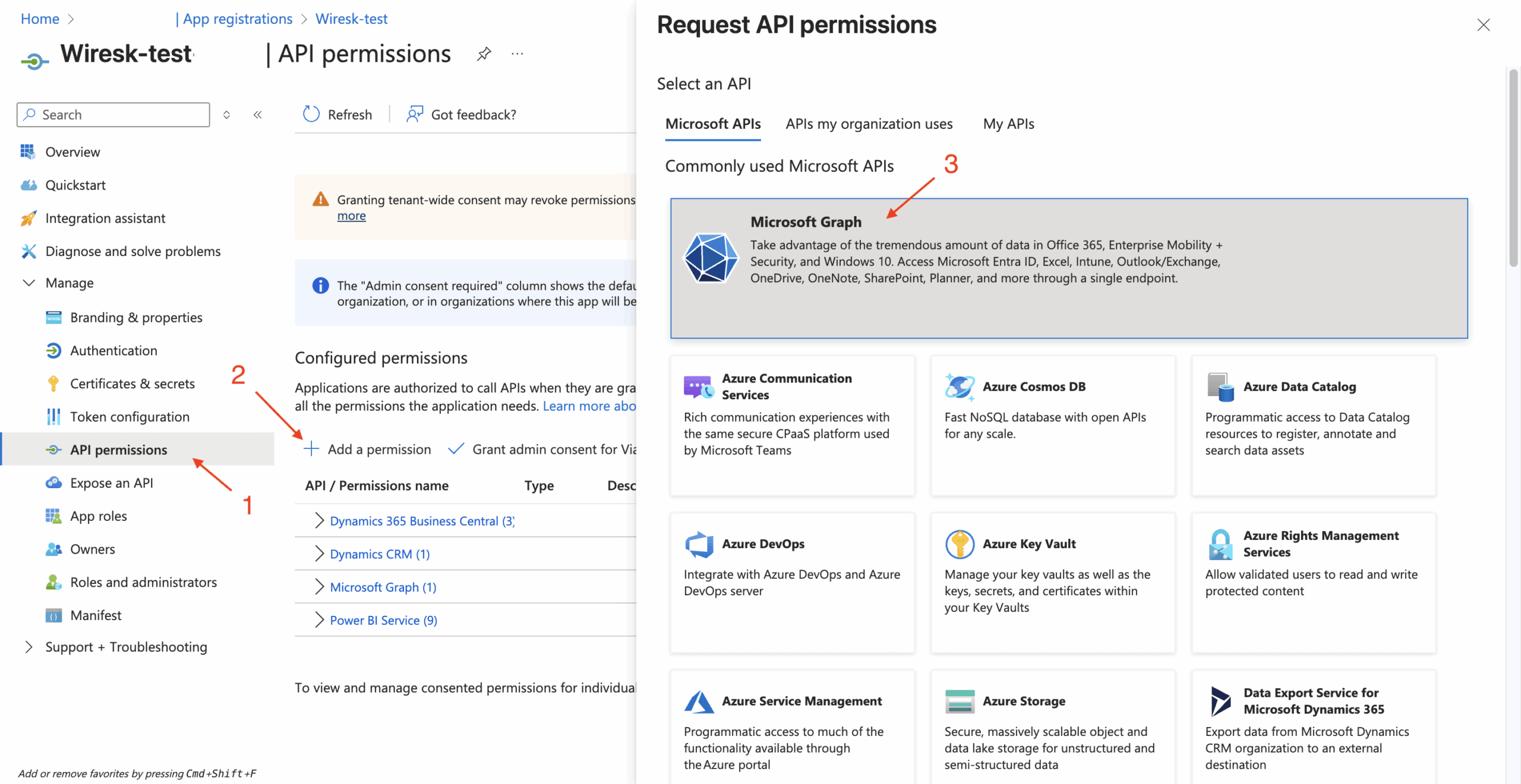Expand Support + Troubleshooting section
Viewport: 1521px width, 784px height.
tap(29, 647)
